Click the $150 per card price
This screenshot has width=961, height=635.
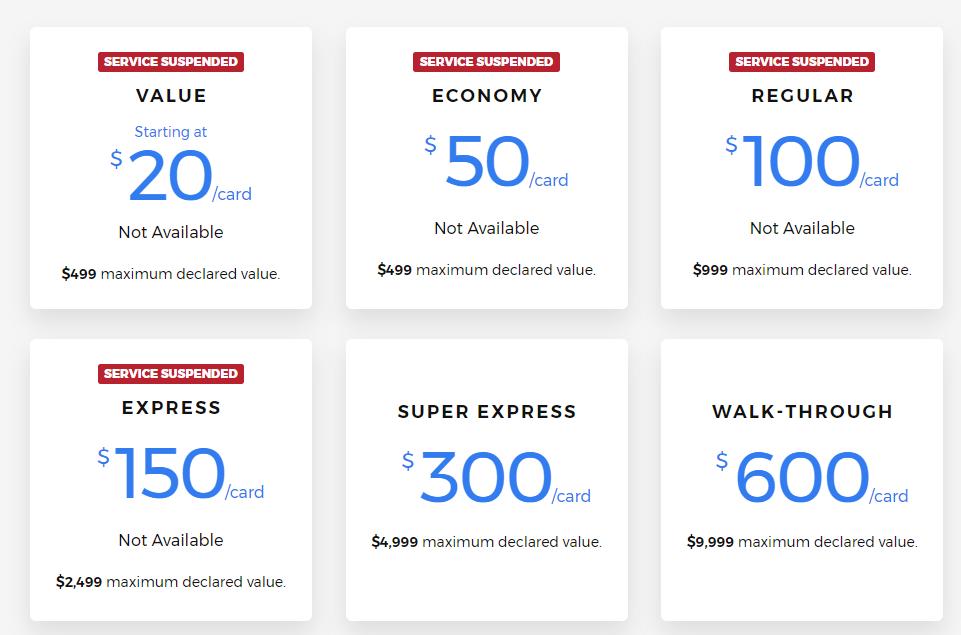[180, 476]
